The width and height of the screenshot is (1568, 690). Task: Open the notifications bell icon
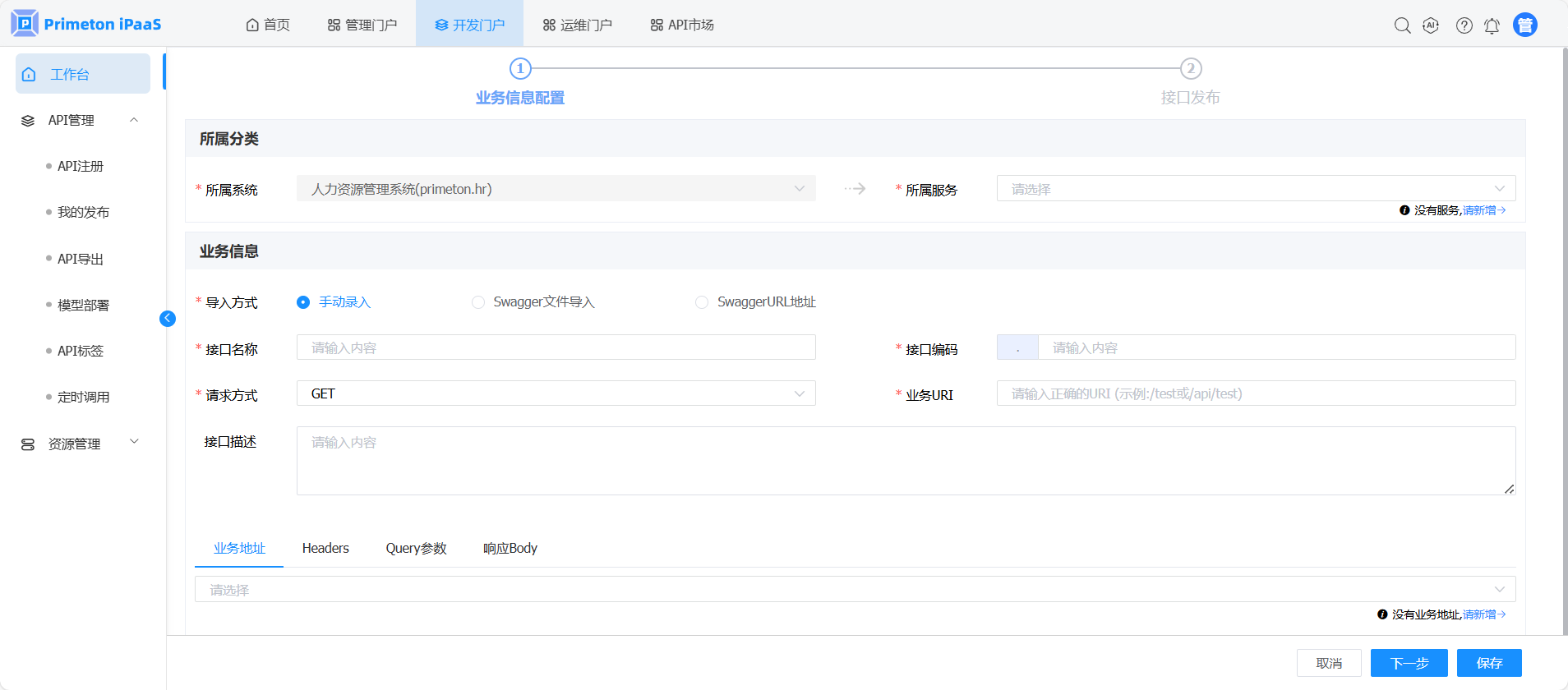tap(1492, 25)
